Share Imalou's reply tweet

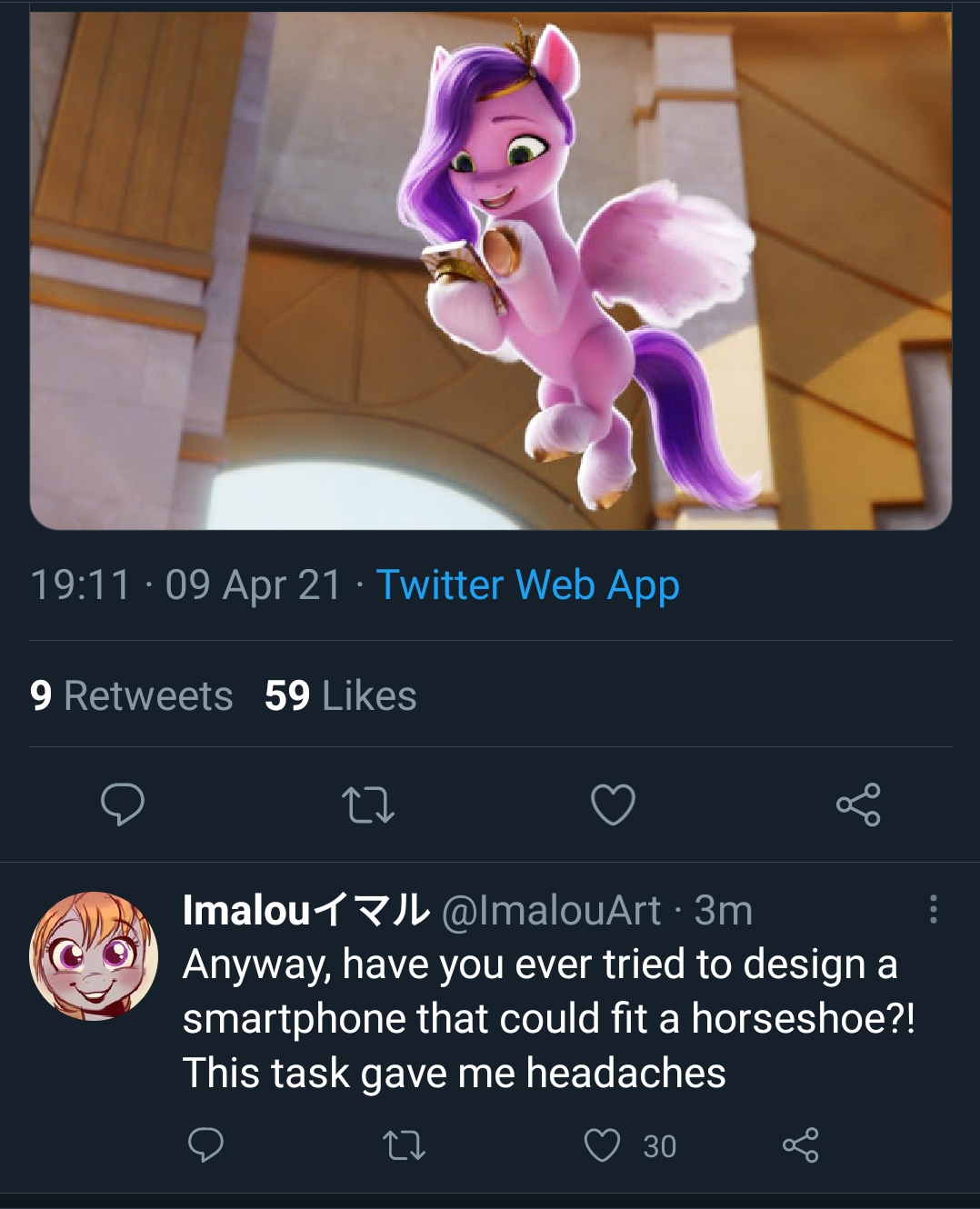click(x=800, y=1145)
